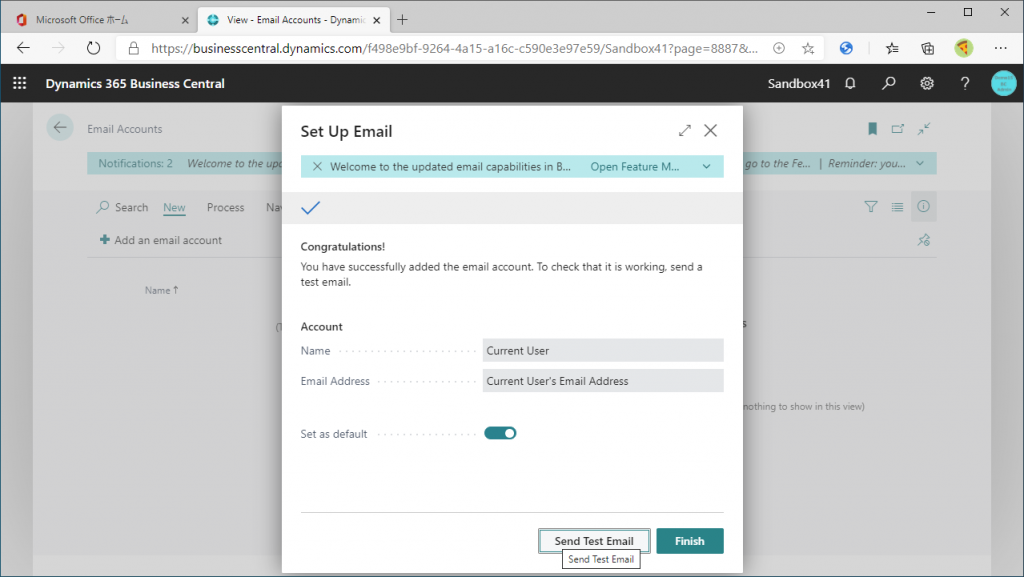
Task: Click the Notifications: 2 label
Action: click(x=136, y=163)
